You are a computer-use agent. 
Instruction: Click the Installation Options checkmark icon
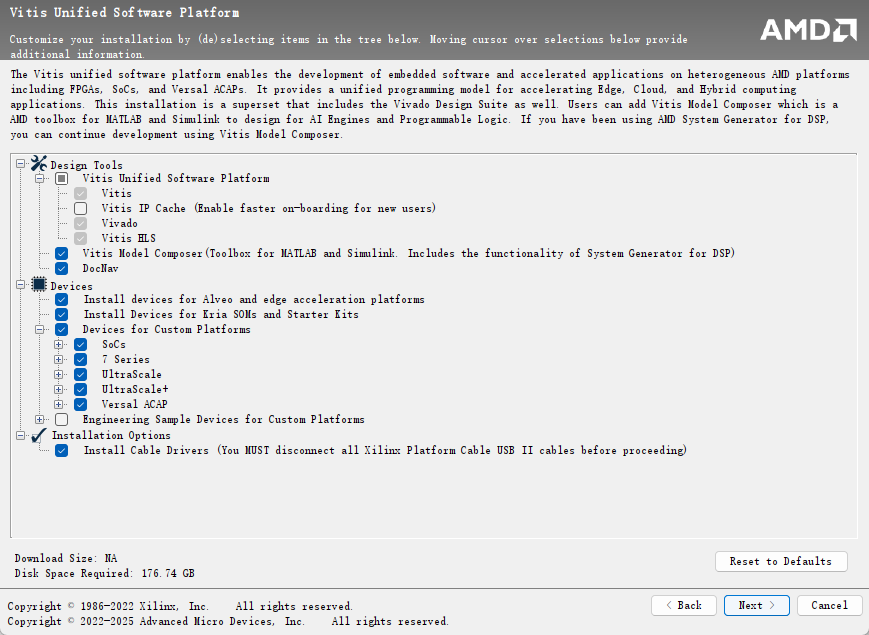point(39,435)
